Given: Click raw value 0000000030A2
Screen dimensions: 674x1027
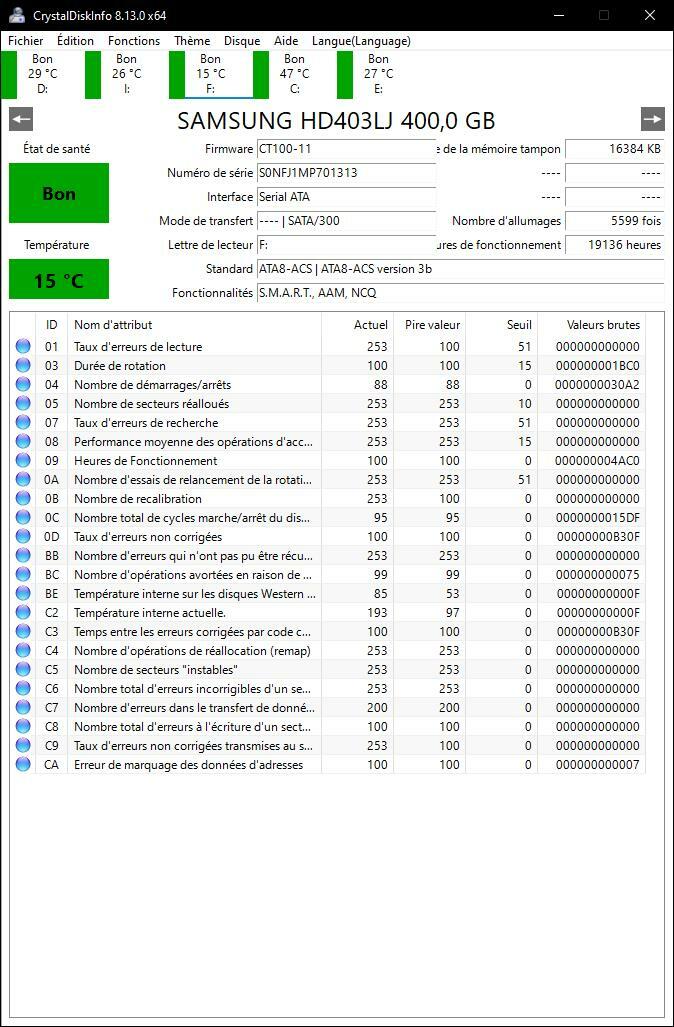Looking at the screenshot, I should point(597,384).
